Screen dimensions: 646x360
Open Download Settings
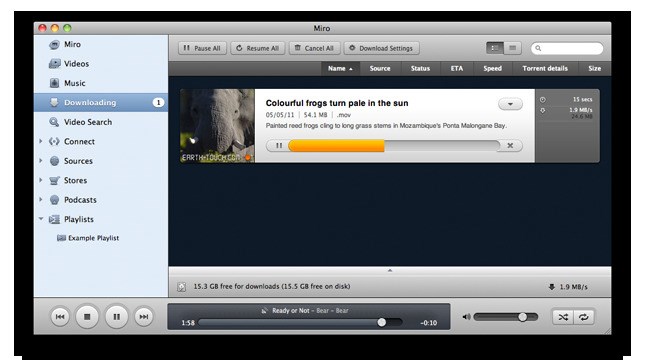382,48
